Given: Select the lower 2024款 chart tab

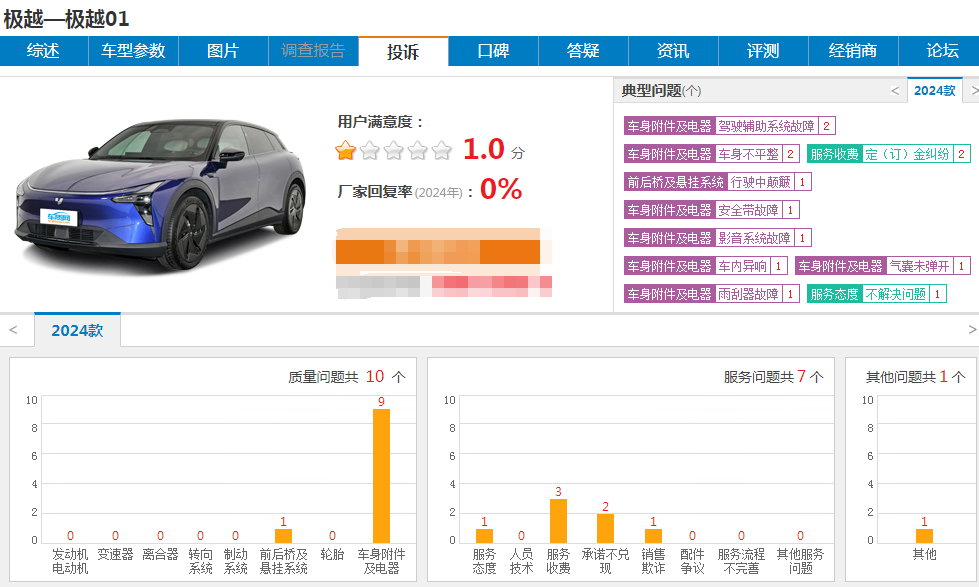Looking at the screenshot, I should [x=77, y=330].
